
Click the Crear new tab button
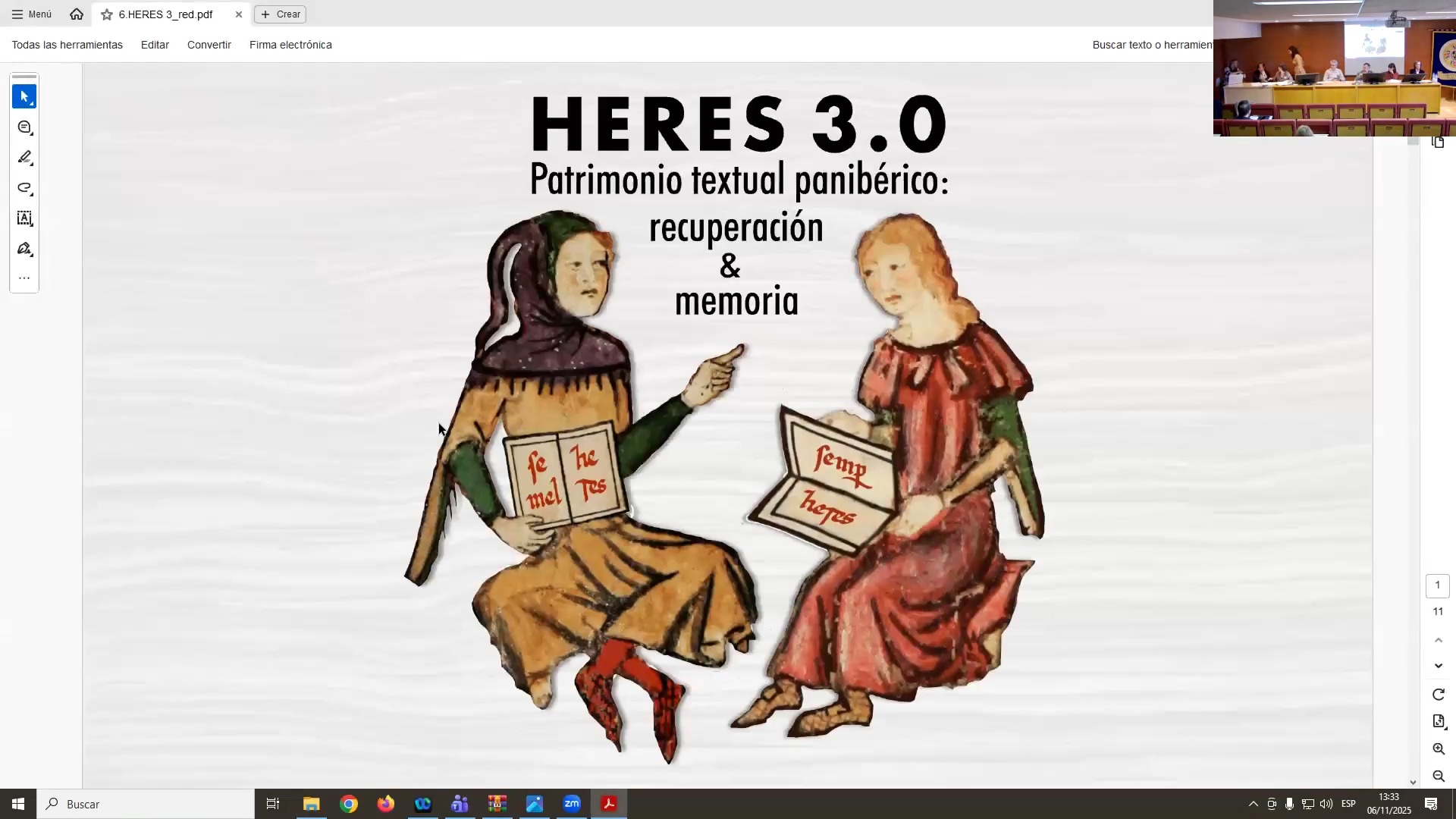pos(281,14)
